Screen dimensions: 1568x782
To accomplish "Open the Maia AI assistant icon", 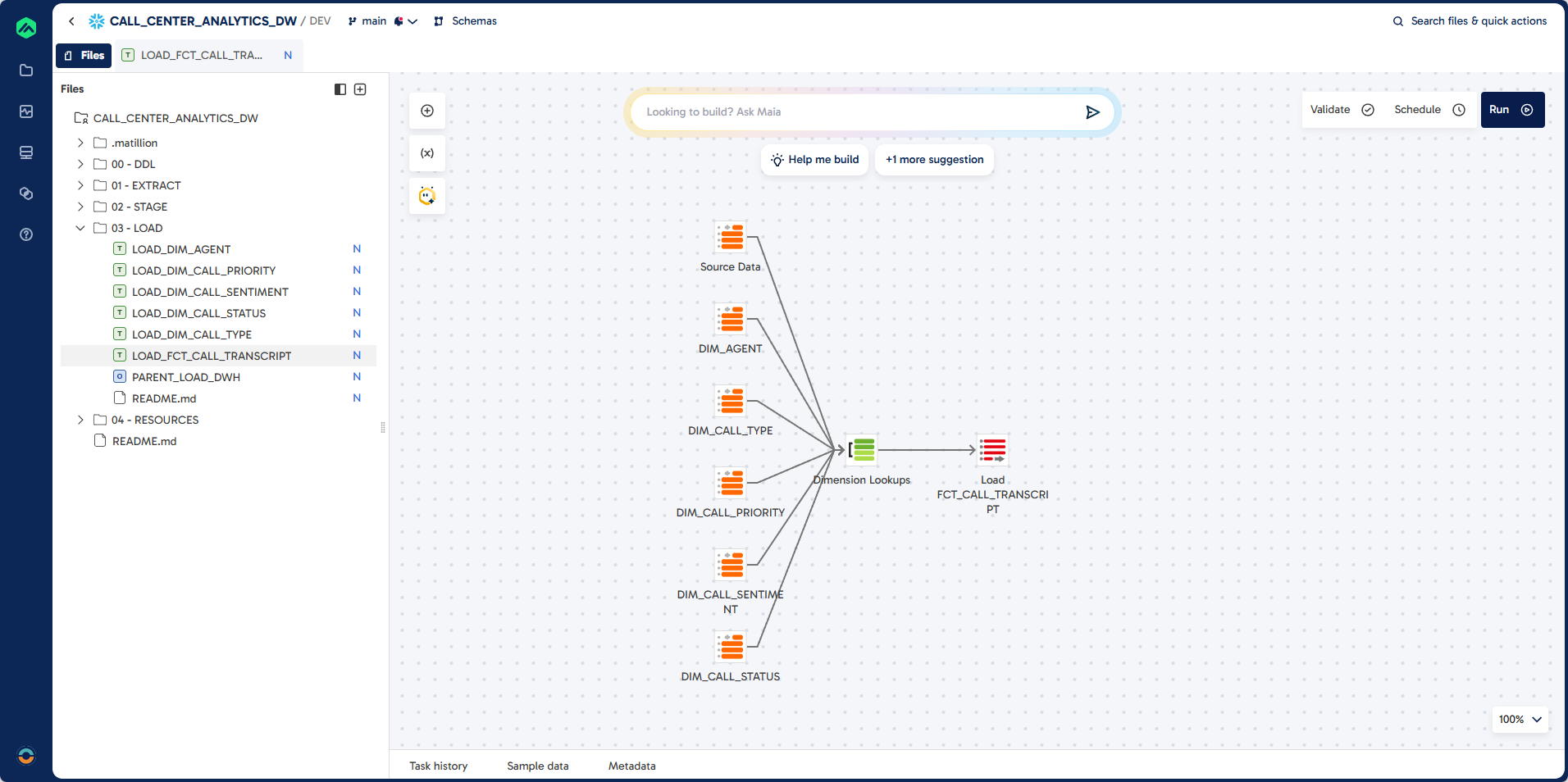I will [427, 196].
